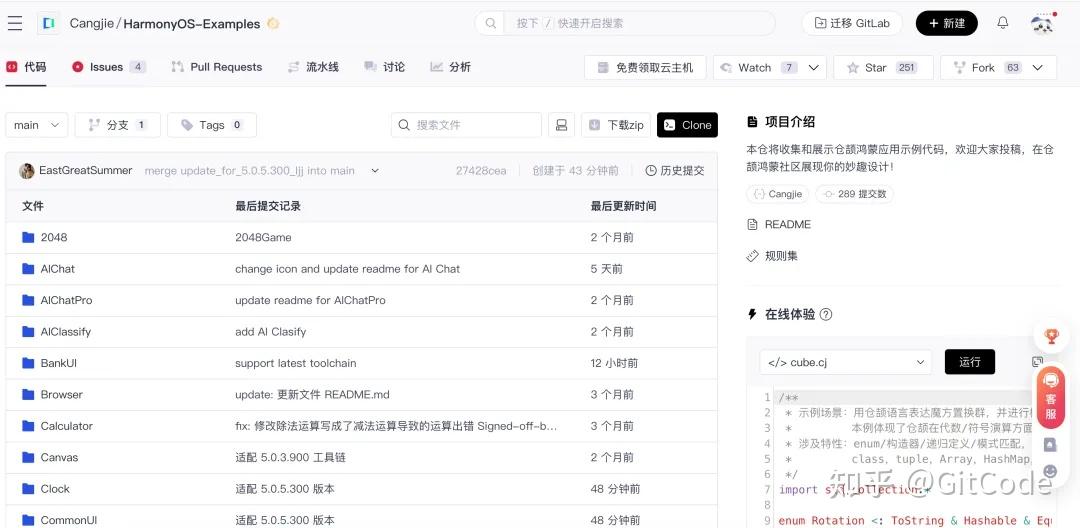Click the web IDE icon next to file search

pos(561,125)
